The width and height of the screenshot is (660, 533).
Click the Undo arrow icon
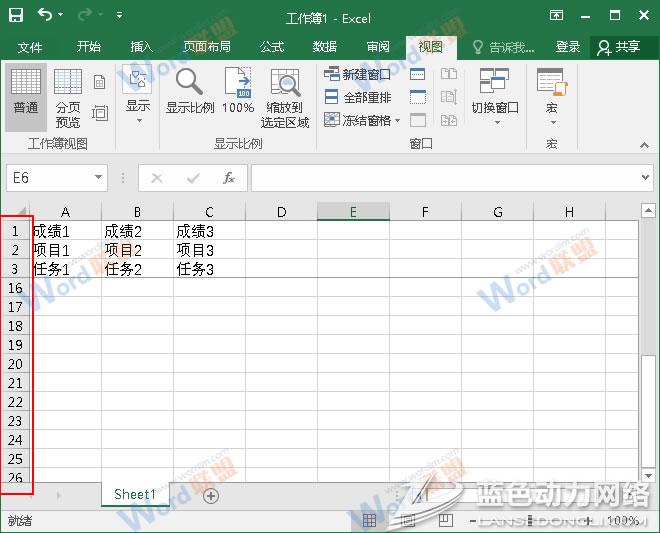coord(45,16)
